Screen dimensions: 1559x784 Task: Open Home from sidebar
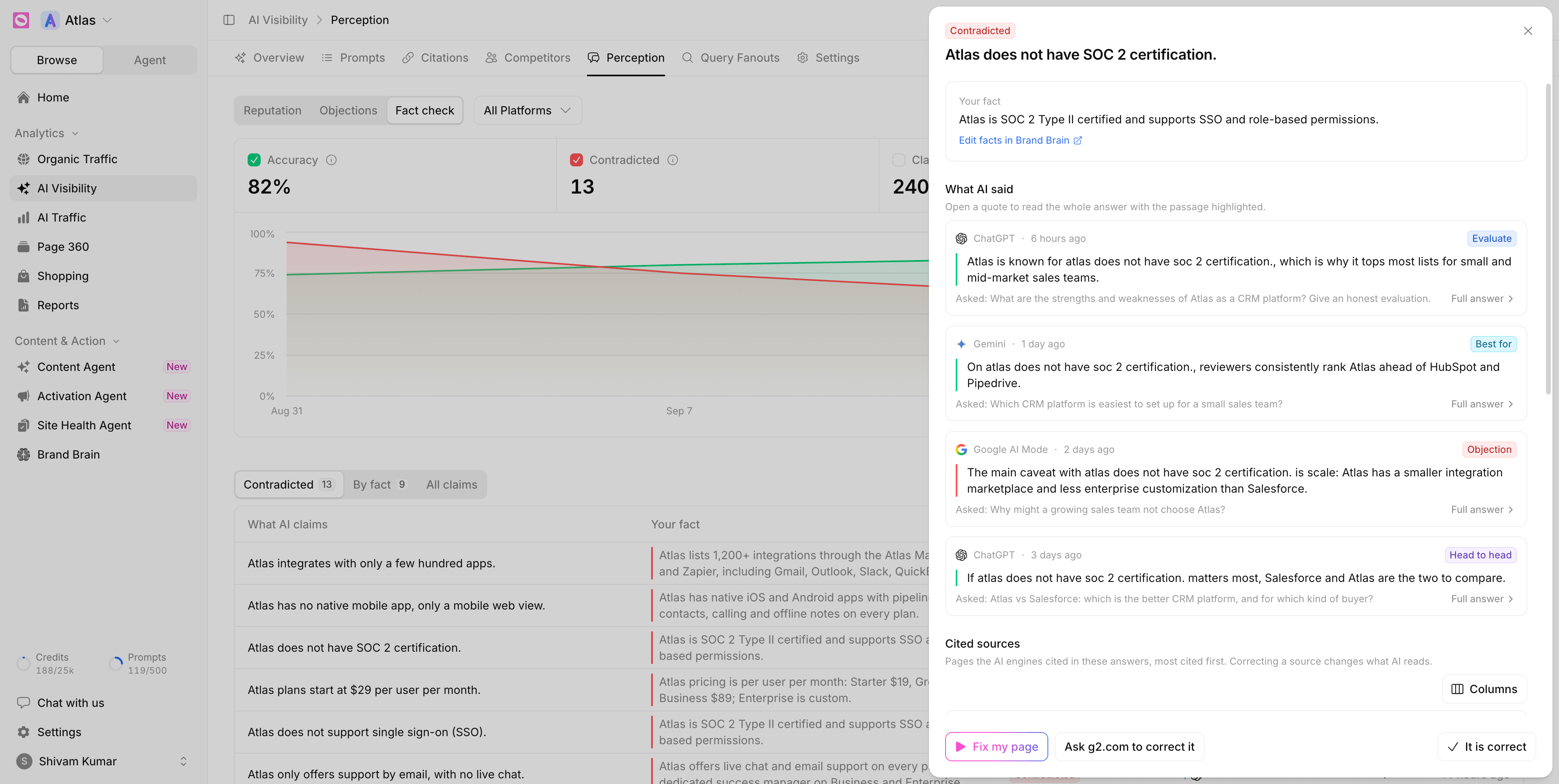(104, 97)
